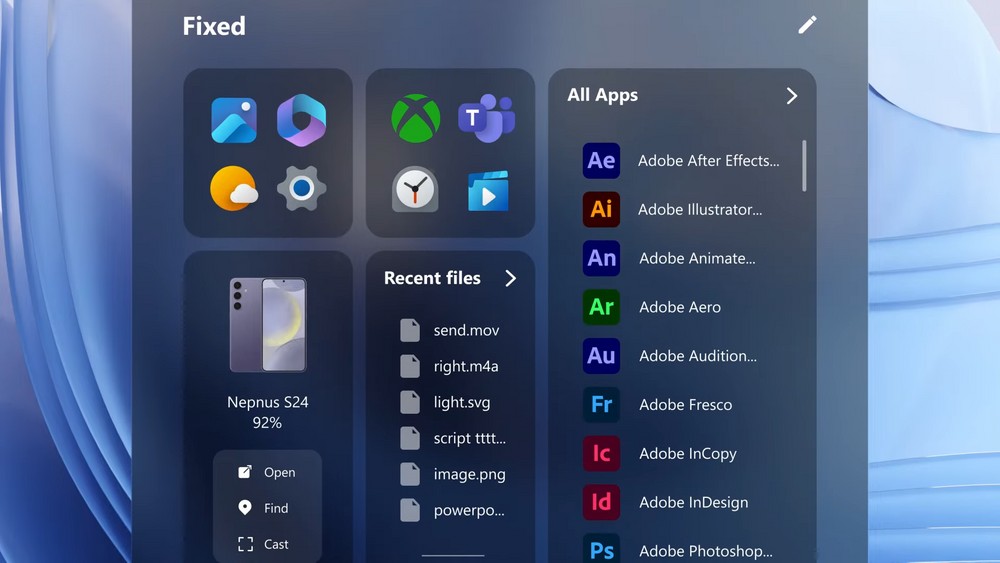Open the recent file image.png
This screenshot has width=1000, height=563.
pyautogui.click(x=469, y=474)
